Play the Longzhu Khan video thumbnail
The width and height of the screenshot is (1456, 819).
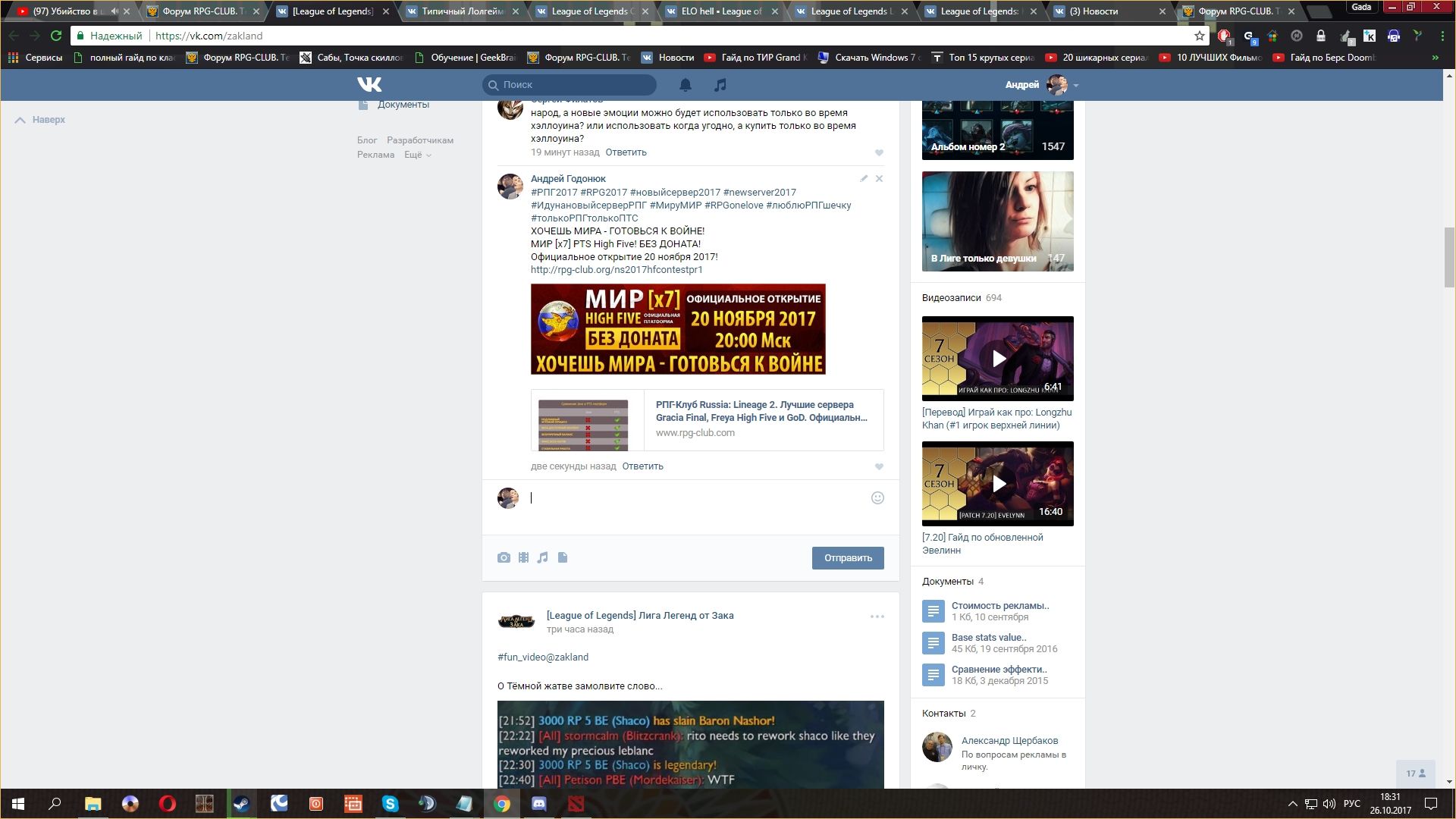(x=998, y=359)
